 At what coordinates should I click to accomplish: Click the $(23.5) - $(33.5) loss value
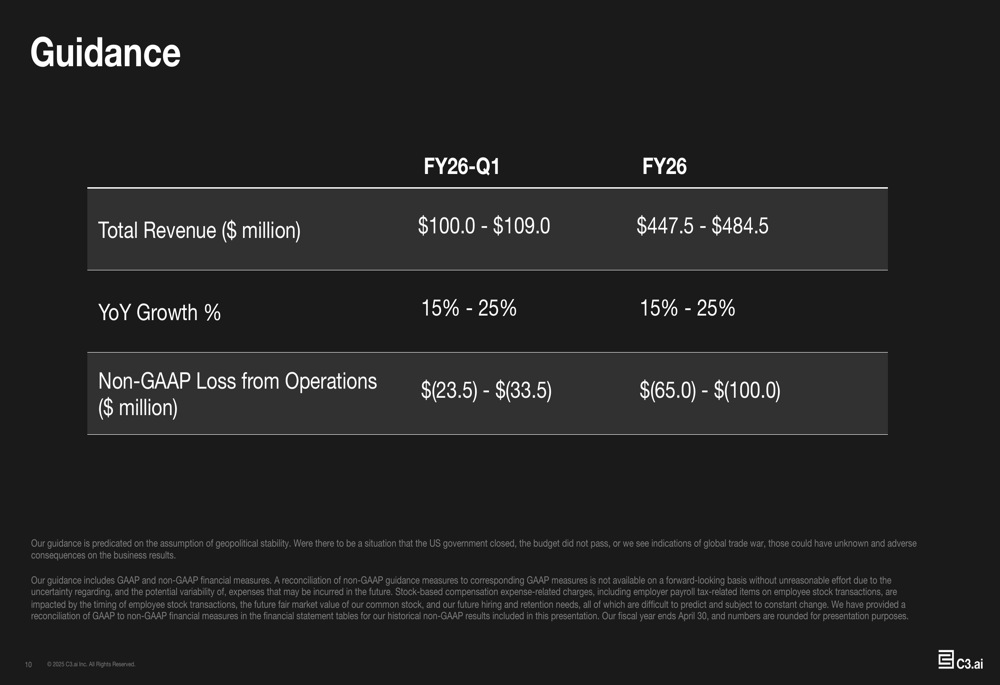(486, 390)
